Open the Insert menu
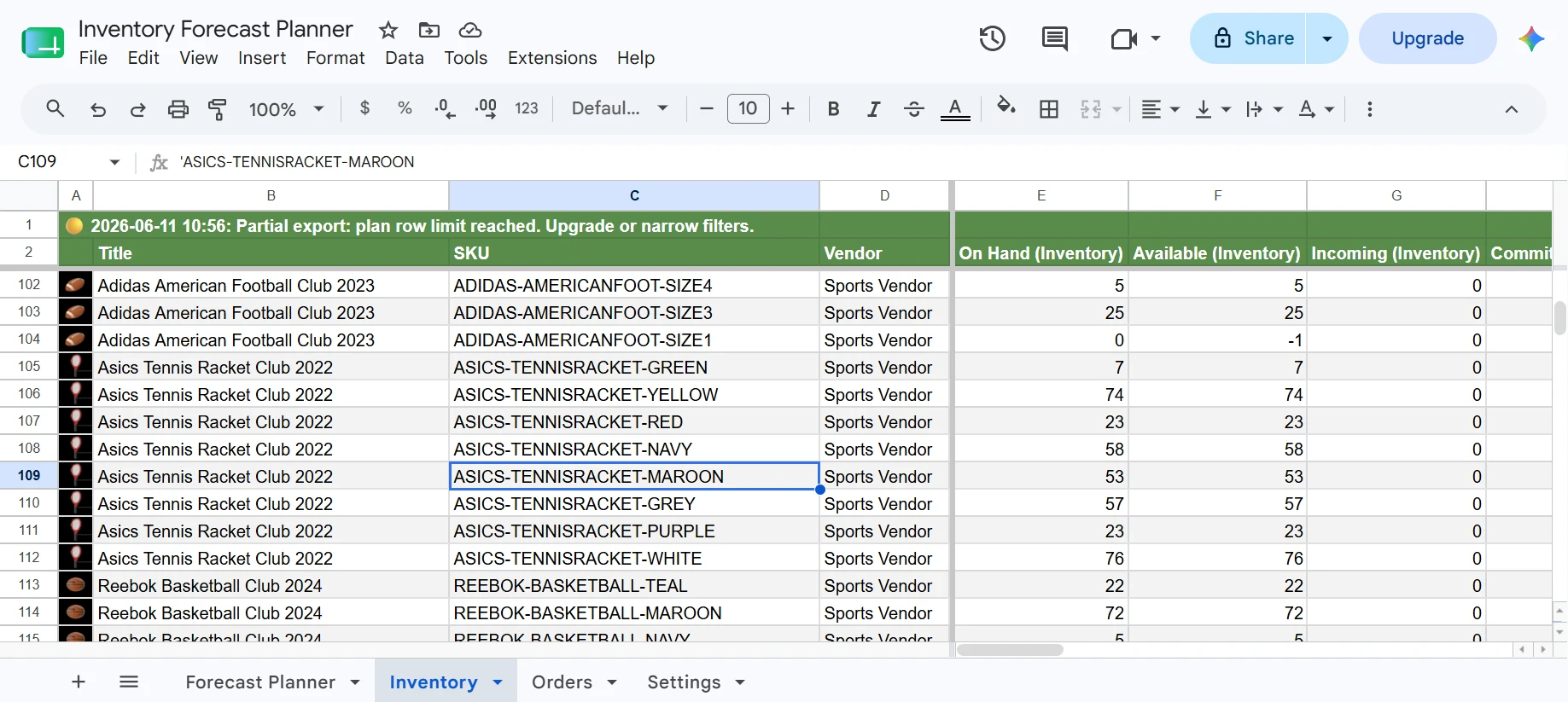This screenshot has width=1568, height=702. tap(262, 58)
